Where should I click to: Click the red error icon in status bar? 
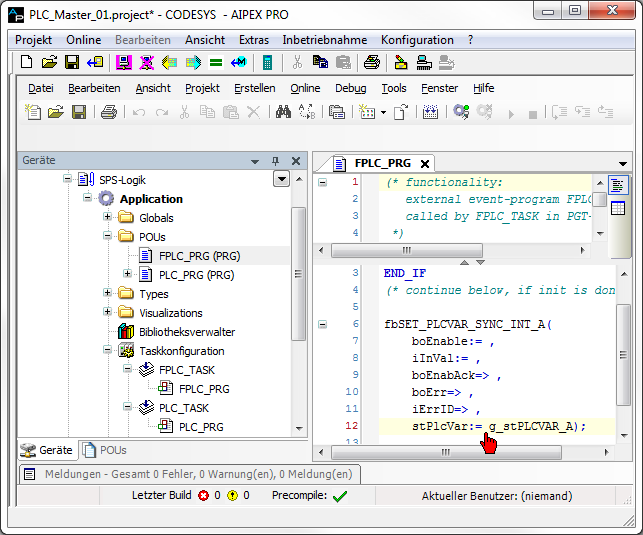pos(203,496)
